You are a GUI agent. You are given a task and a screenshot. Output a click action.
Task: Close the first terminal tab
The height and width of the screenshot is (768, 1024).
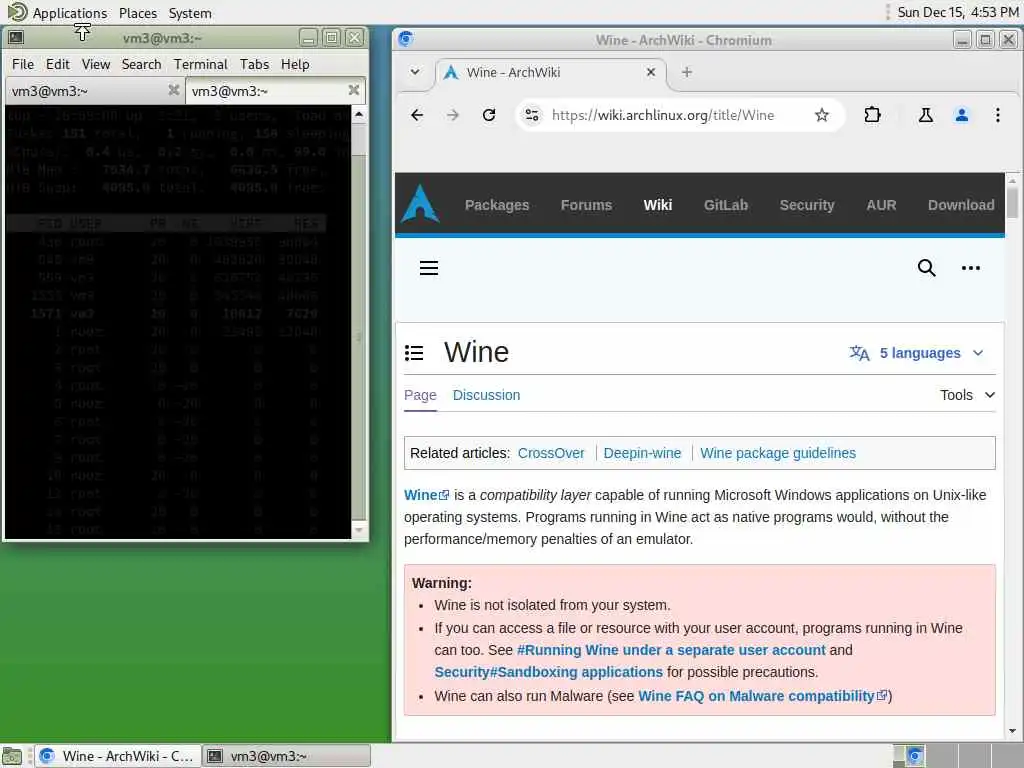click(x=174, y=90)
